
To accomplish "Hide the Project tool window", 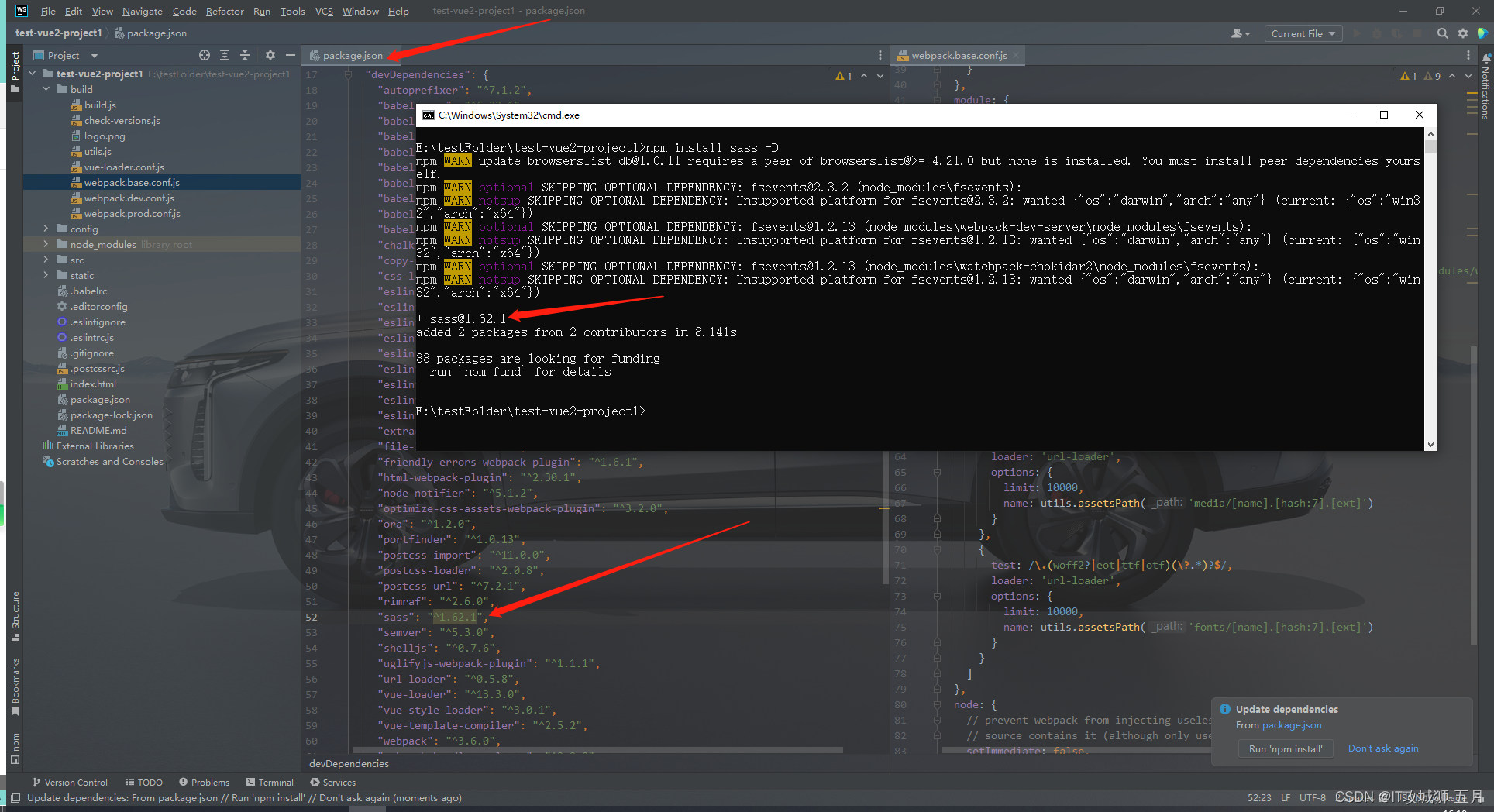I will coord(291,55).
